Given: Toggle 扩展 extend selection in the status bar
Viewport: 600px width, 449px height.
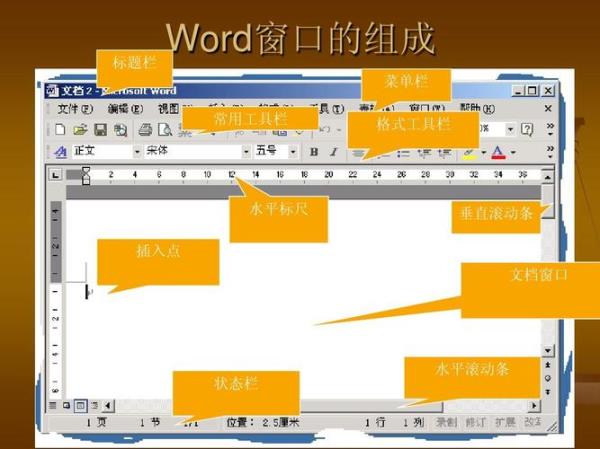Looking at the screenshot, I should (x=505, y=422).
